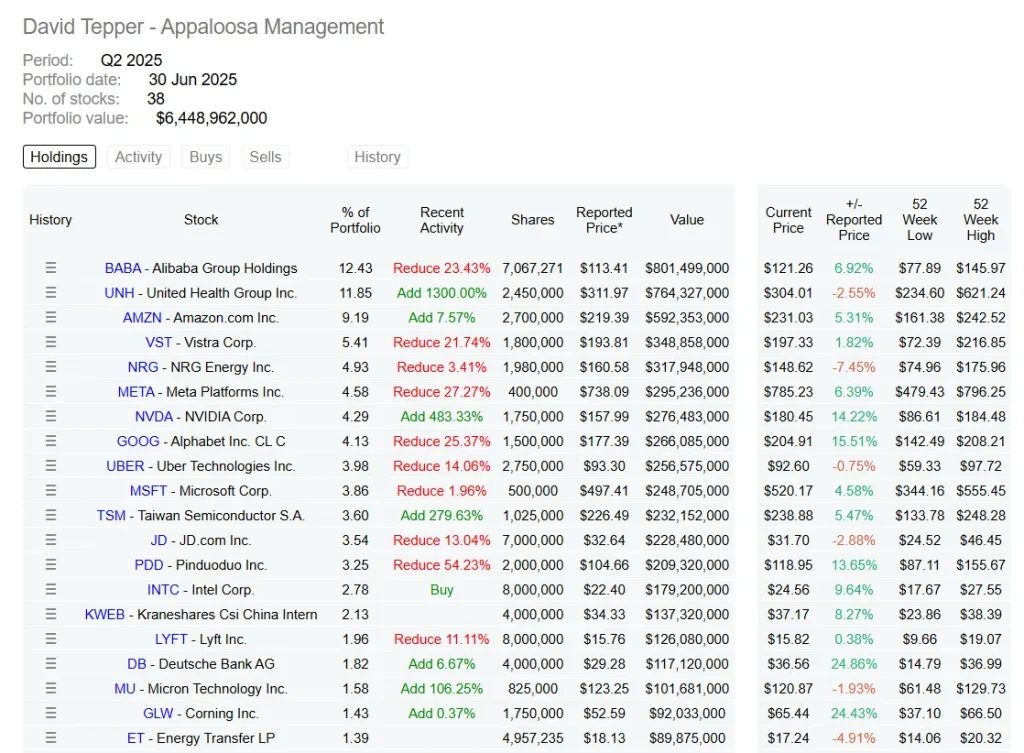
Task: Open the UBER ticker link
Action: click(x=125, y=466)
